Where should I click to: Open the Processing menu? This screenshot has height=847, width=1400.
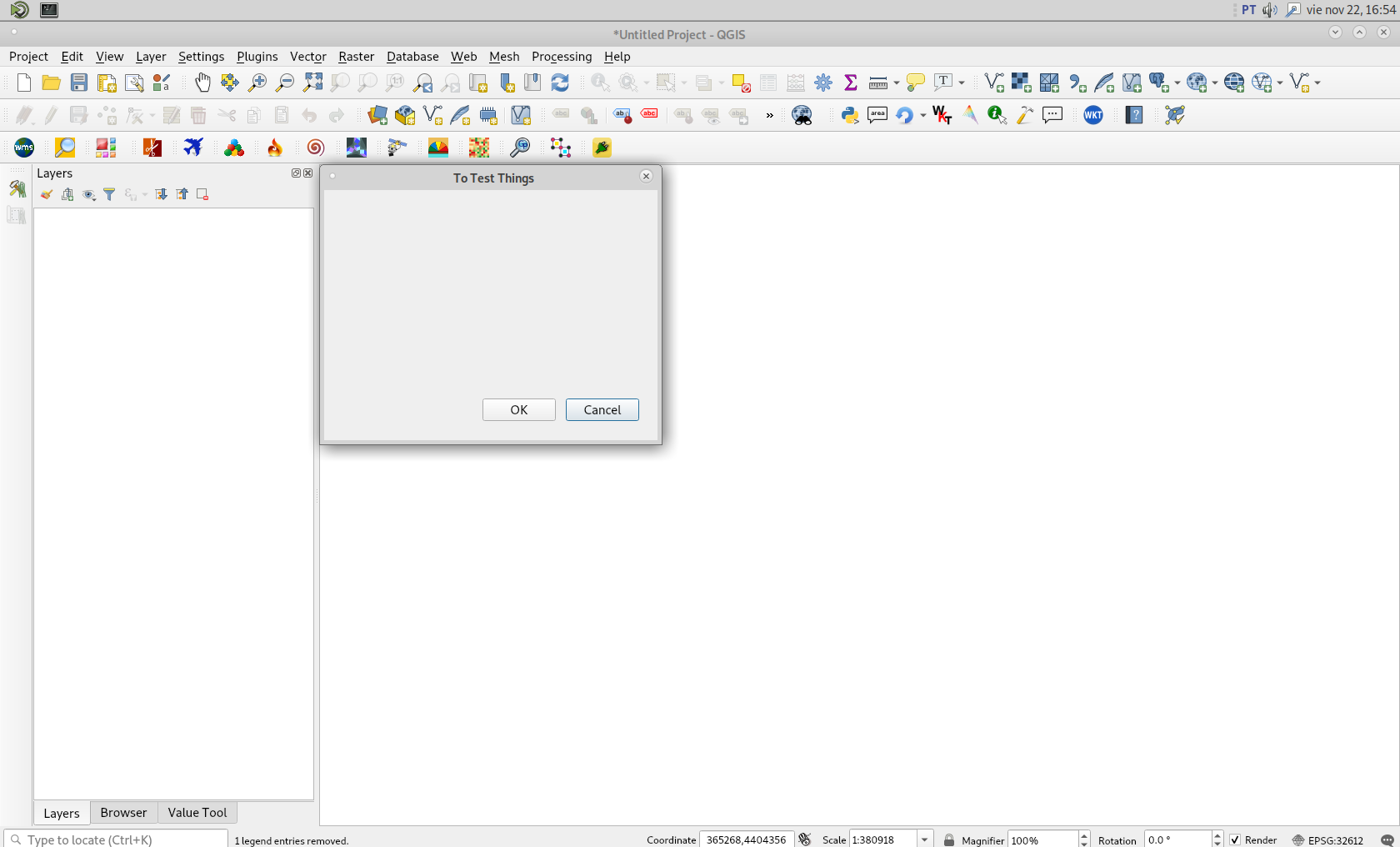coord(562,57)
